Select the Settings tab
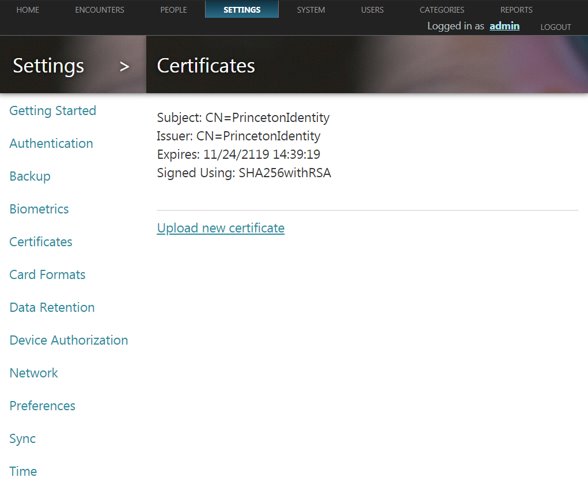This screenshot has height=485, width=588. [x=242, y=9]
